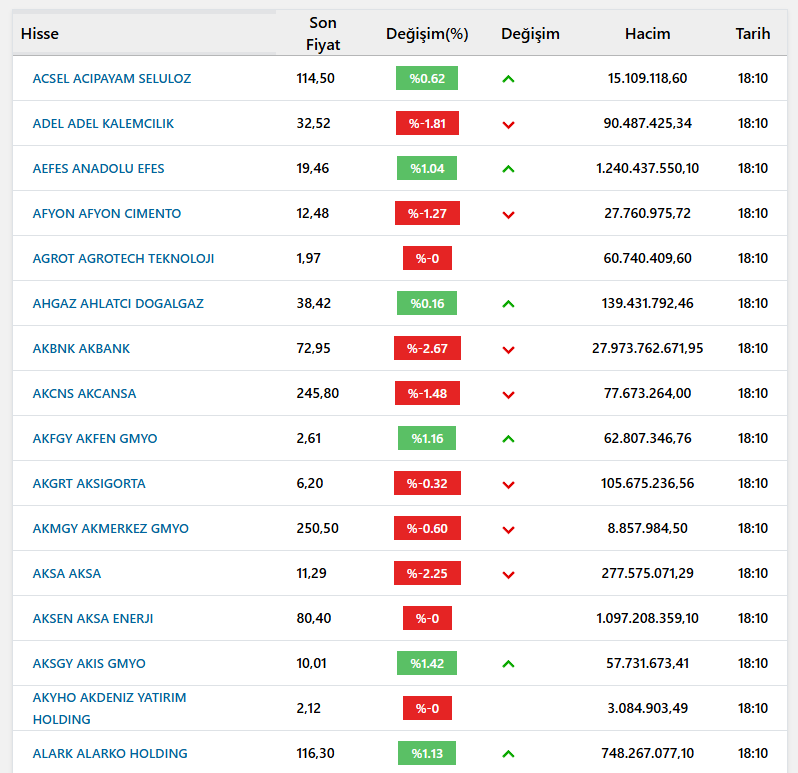Click the red down arrow for AKBNK

(508, 350)
